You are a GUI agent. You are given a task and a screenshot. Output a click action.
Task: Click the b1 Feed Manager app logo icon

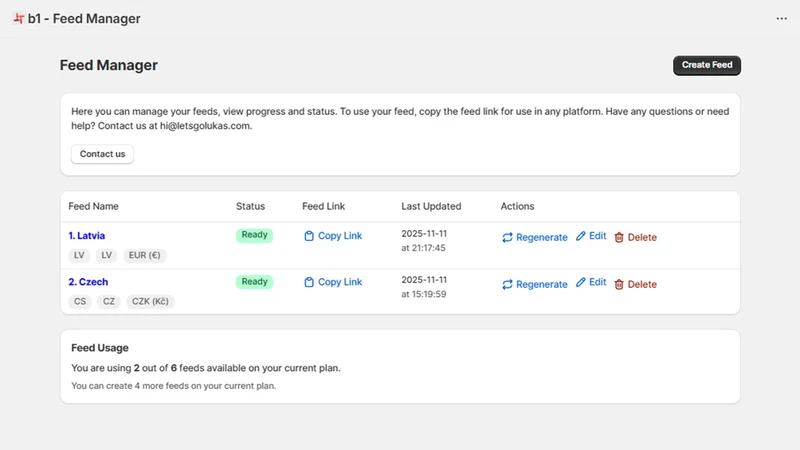click(x=19, y=18)
